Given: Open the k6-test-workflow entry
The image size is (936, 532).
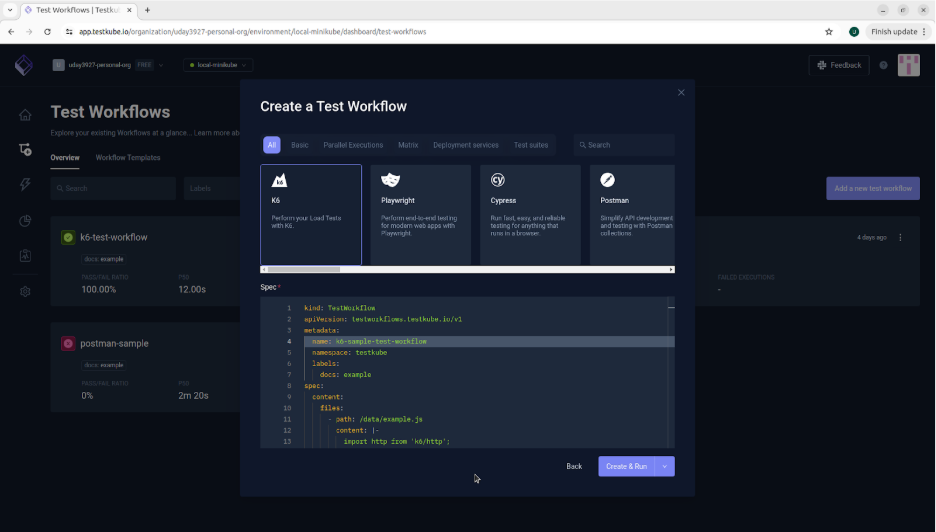Looking at the screenshot, I should [113, 237].
